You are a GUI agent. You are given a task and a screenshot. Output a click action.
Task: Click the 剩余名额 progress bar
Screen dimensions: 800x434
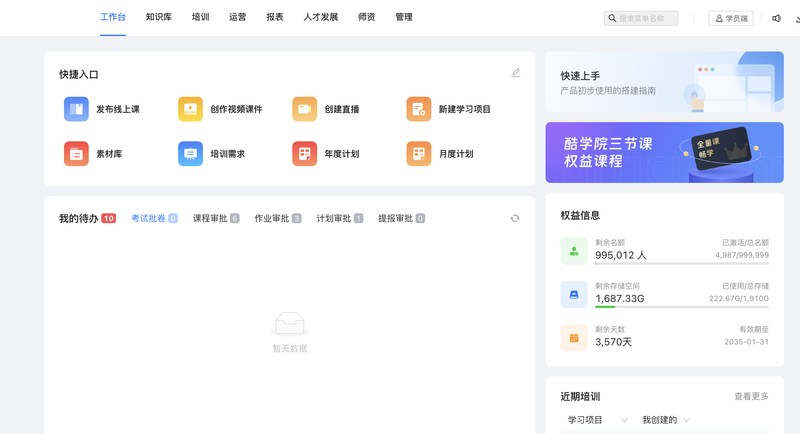click(x=682, y=264)
